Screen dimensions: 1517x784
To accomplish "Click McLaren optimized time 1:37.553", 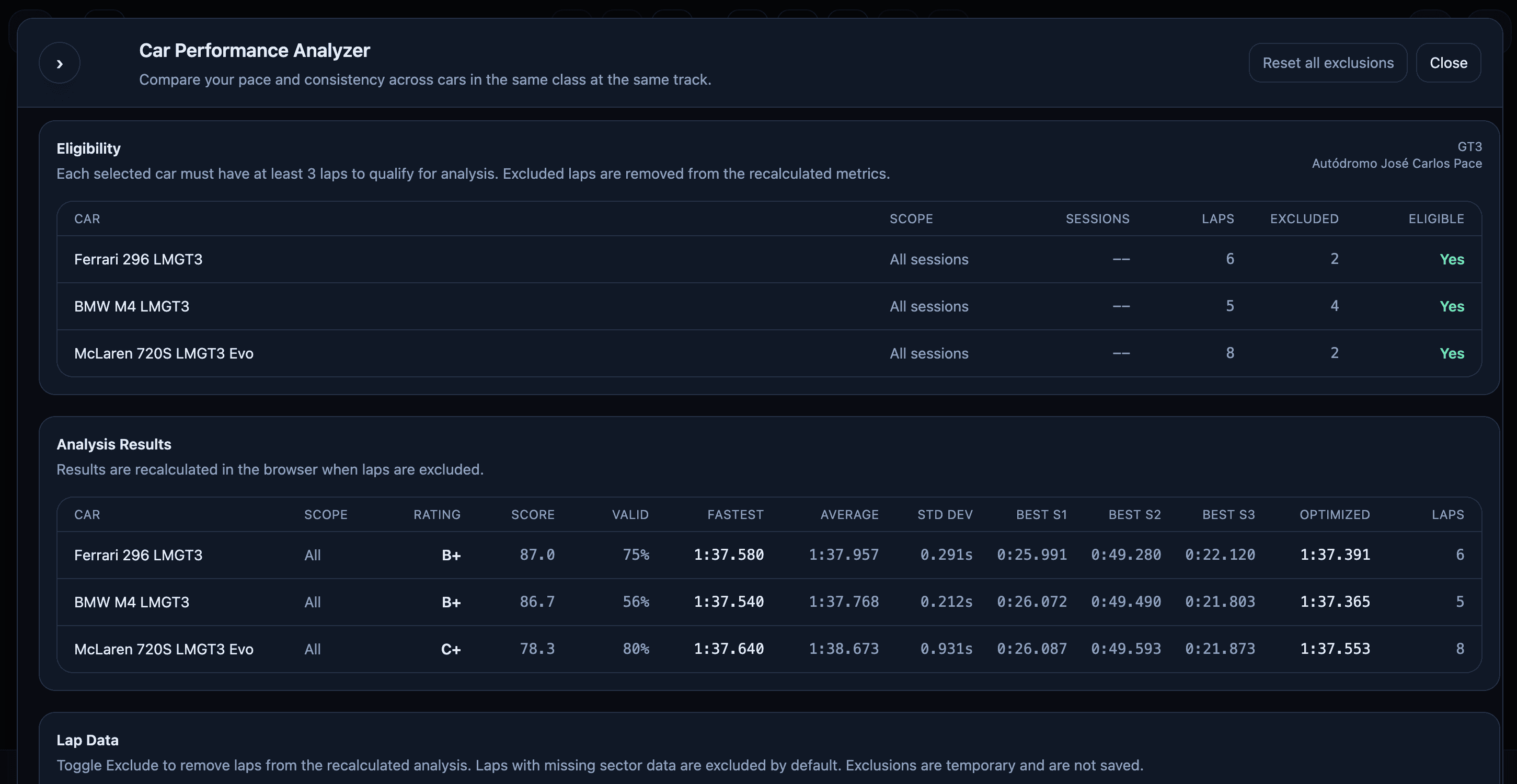I will tap(1335, 649).
